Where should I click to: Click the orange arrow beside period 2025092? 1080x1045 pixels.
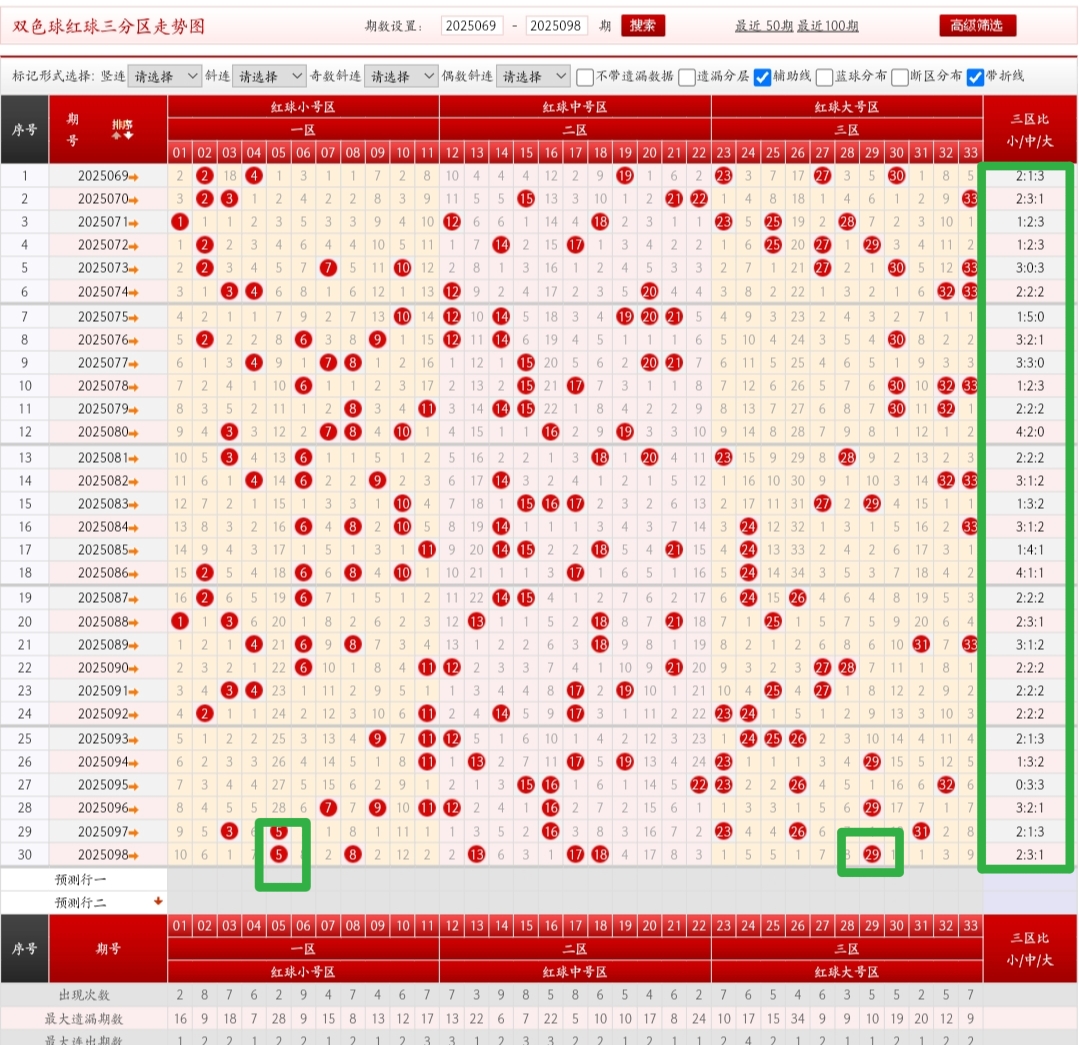(x=134, y=715)
